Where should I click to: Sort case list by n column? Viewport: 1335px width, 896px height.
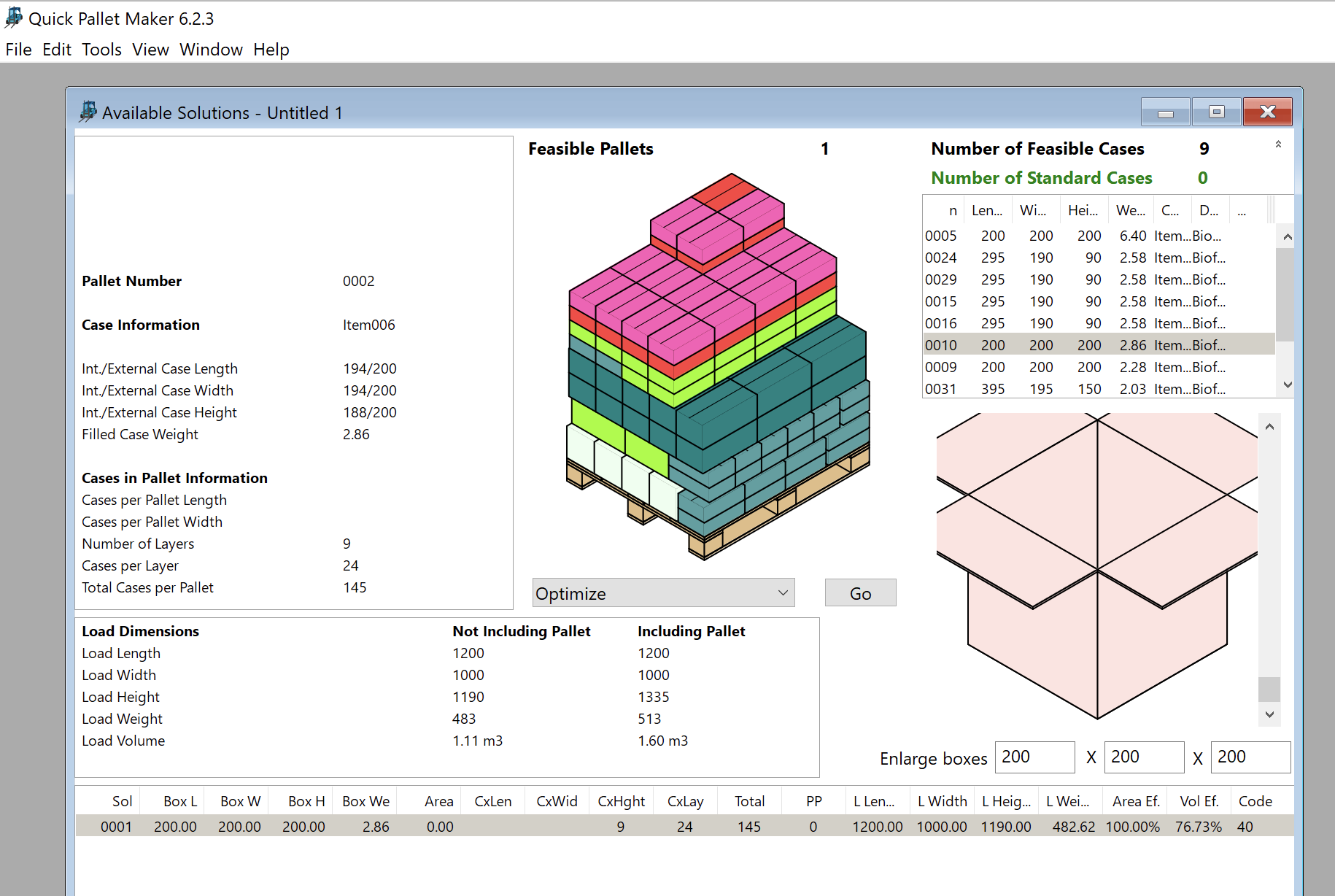point(944,210)
